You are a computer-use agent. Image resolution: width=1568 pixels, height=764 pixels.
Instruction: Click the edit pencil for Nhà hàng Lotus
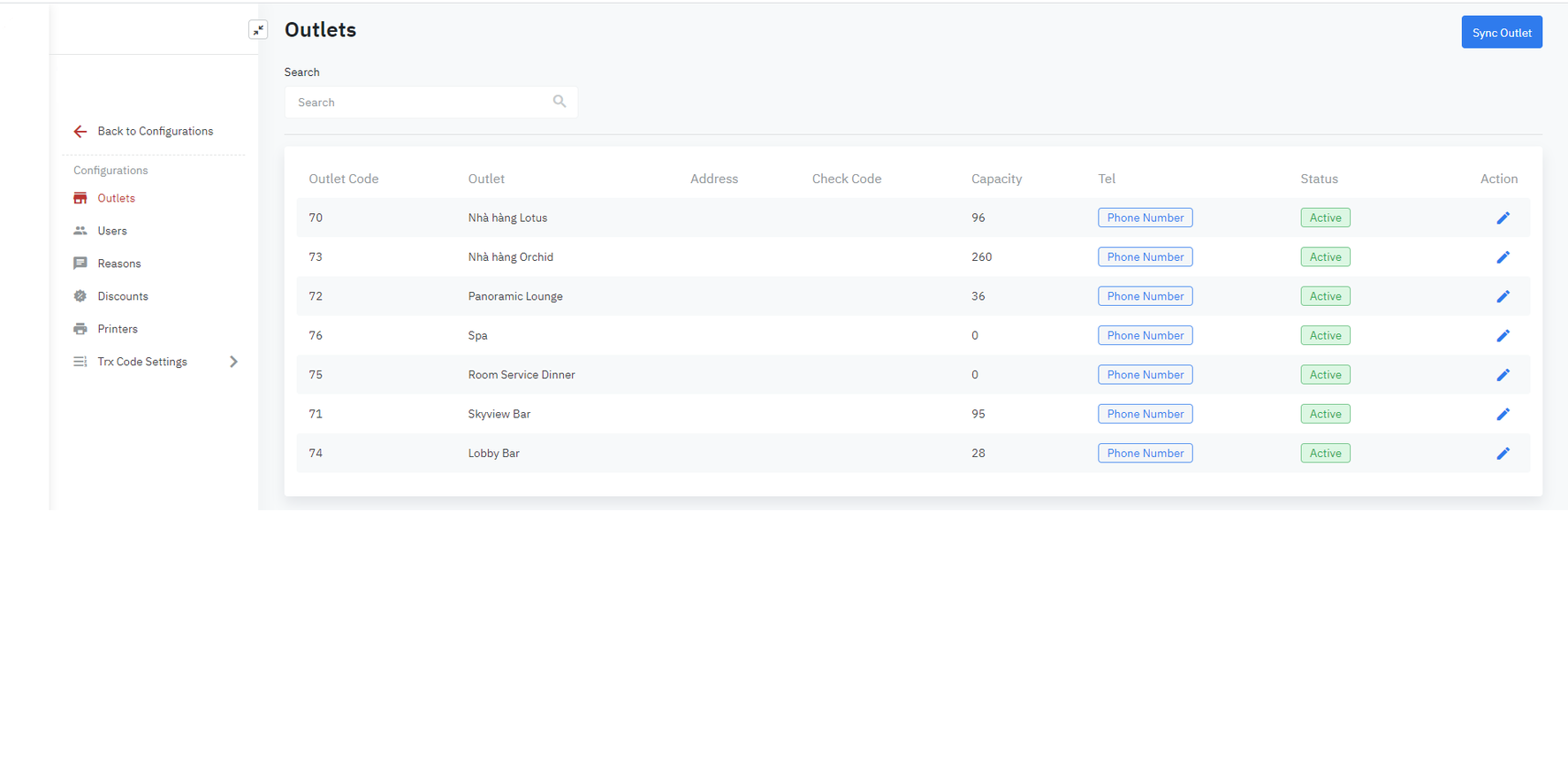point(1503,218)
